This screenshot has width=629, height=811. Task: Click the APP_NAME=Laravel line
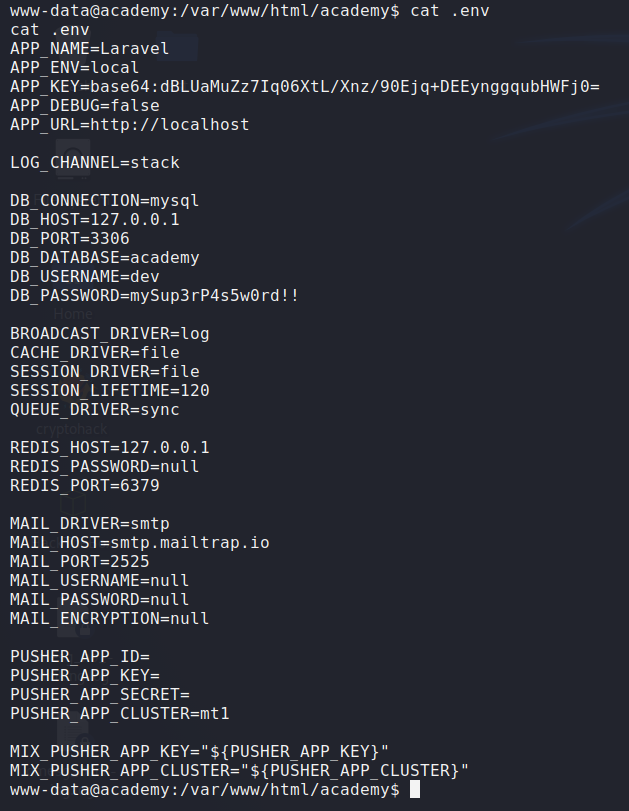[89, 48]
